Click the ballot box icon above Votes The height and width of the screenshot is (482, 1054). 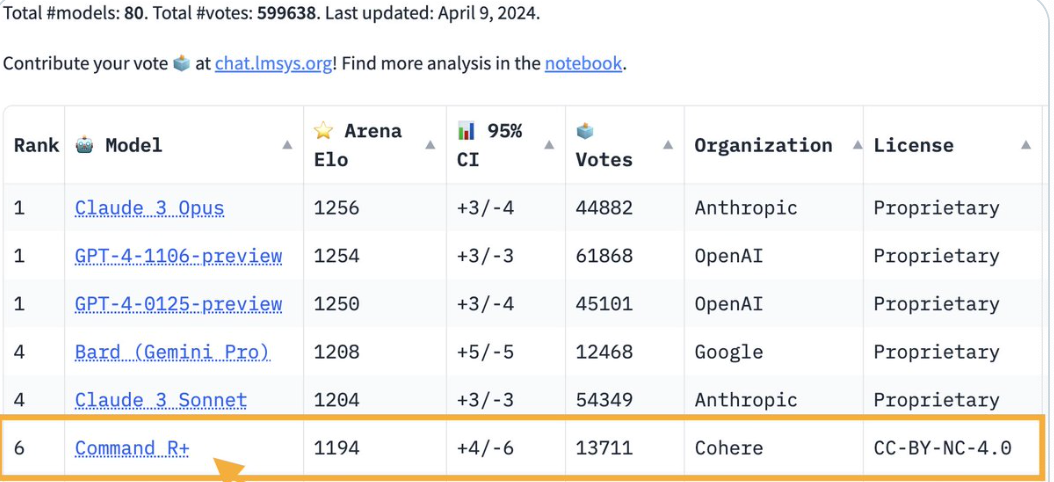(x=585, y=131)
